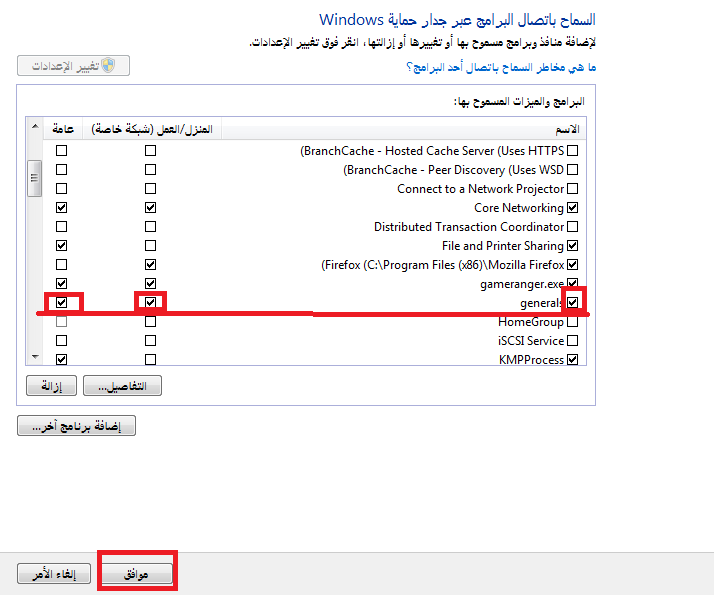Click the list scrollbar up arrow
The image size is (714, 595).
pyautogui.click(x=35, y=126)
